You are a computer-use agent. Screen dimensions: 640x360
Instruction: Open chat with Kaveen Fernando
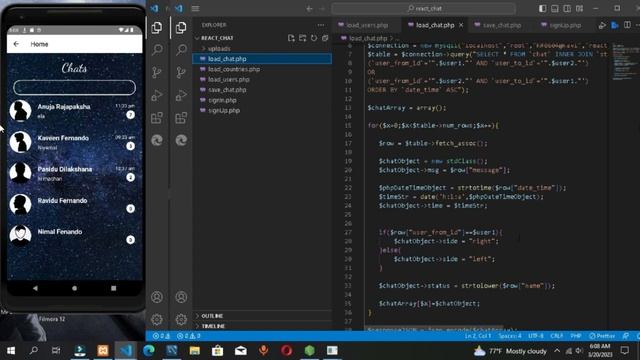click(x=74, y=142)
